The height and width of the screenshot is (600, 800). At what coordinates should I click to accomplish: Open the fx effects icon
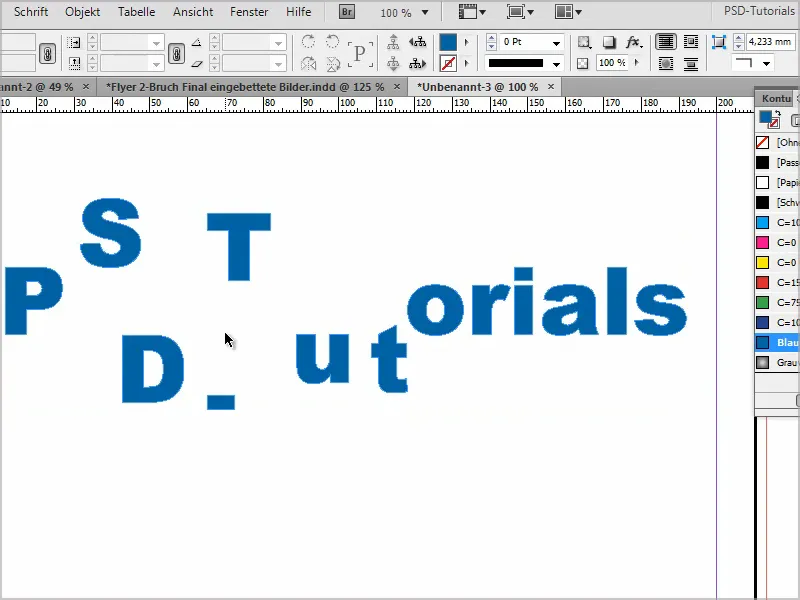point(633,42)
